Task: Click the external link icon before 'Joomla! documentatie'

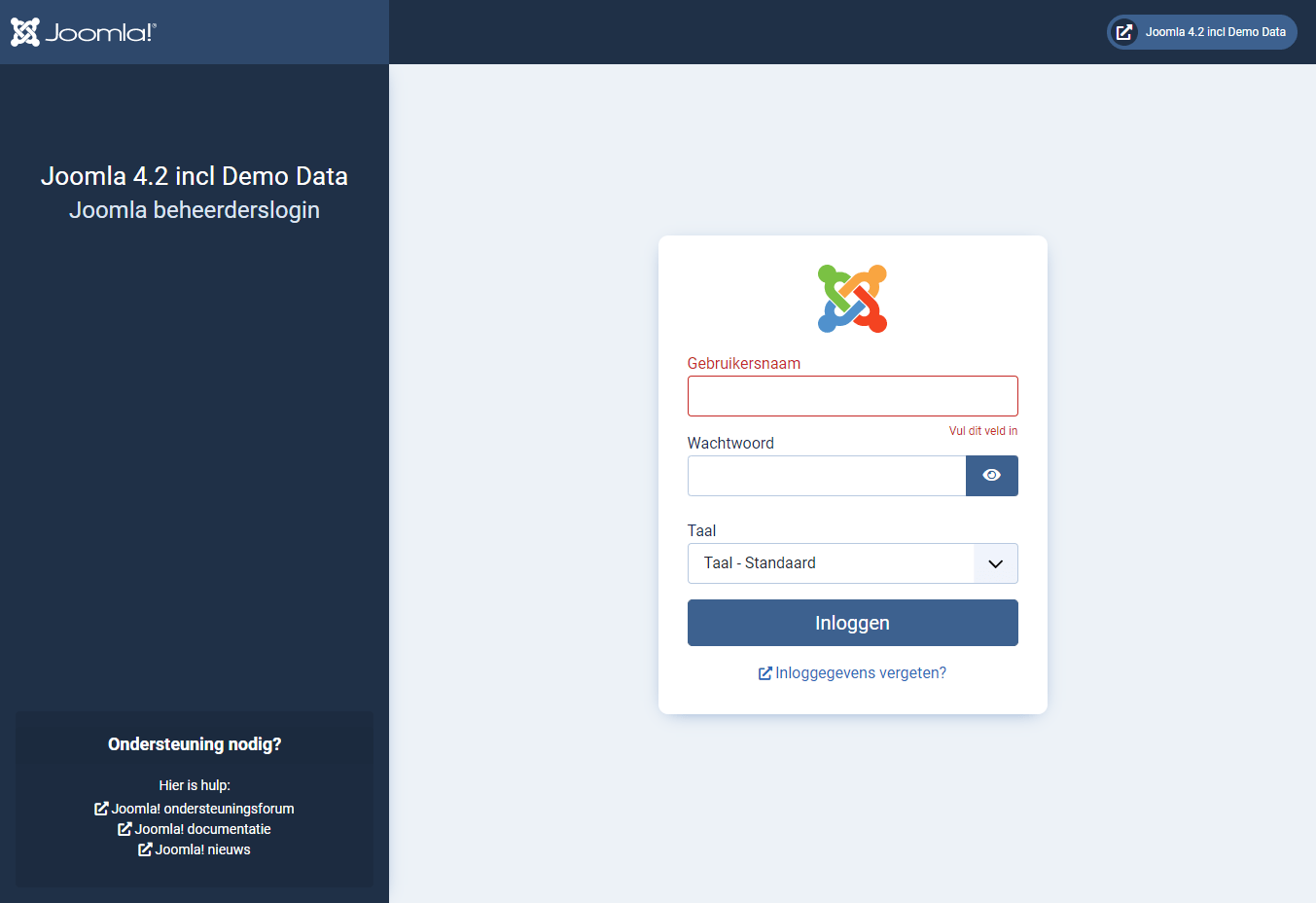Action: tap(124, 828)
